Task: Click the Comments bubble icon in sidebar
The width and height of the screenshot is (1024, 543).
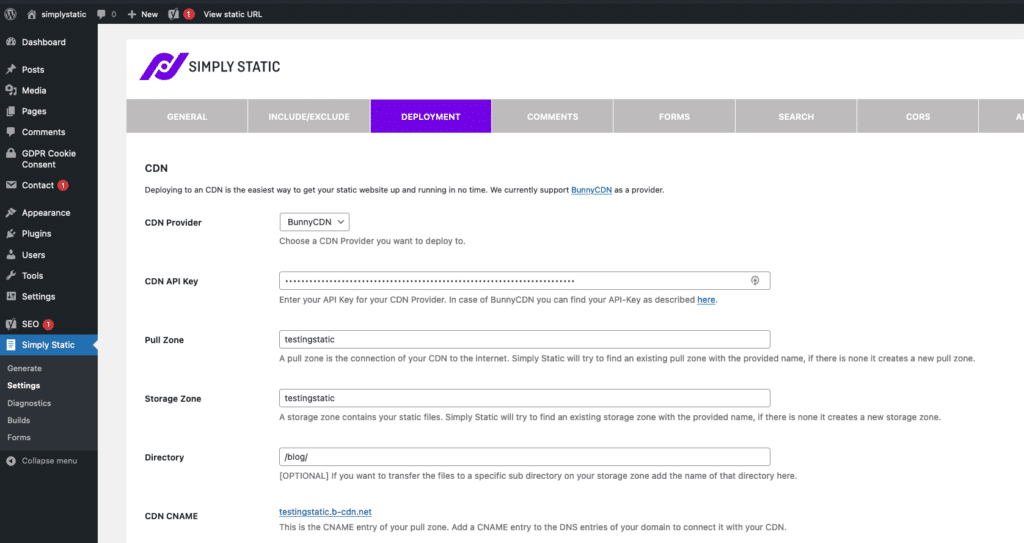Action: click(11, 132)
